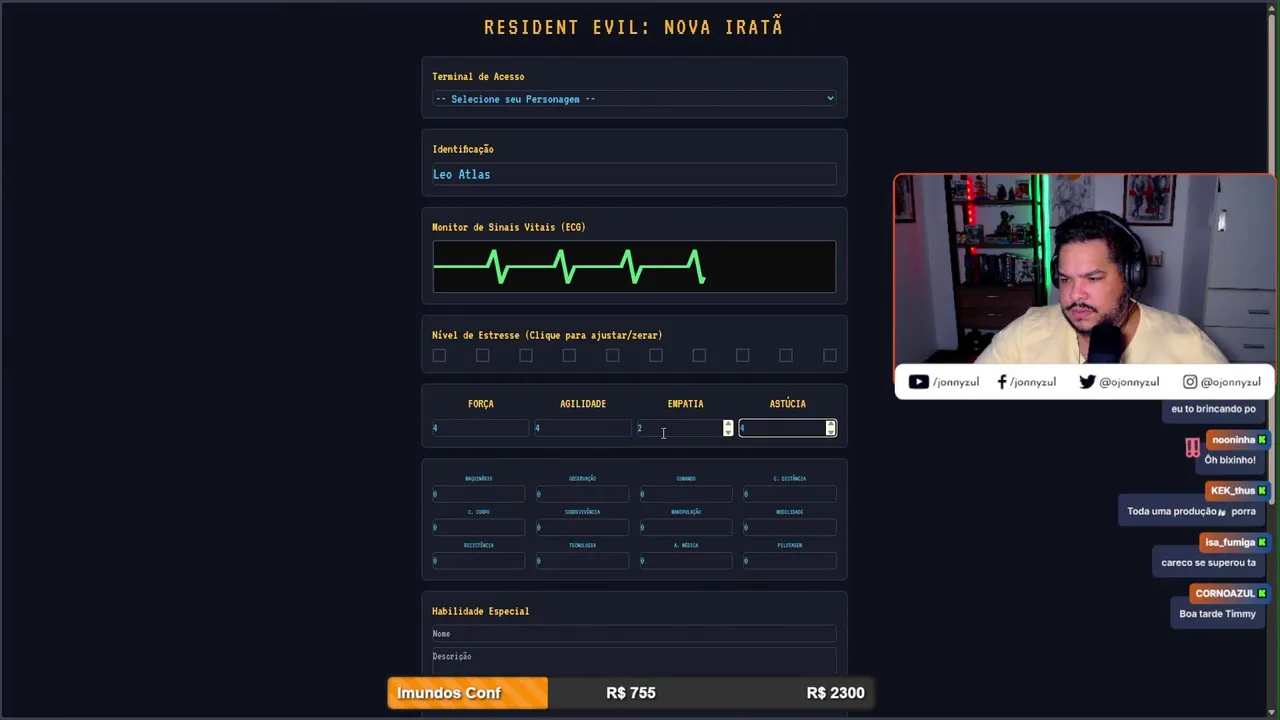
Task: Click the FORÇA attribute field
Action: click(x=480, y=428)
